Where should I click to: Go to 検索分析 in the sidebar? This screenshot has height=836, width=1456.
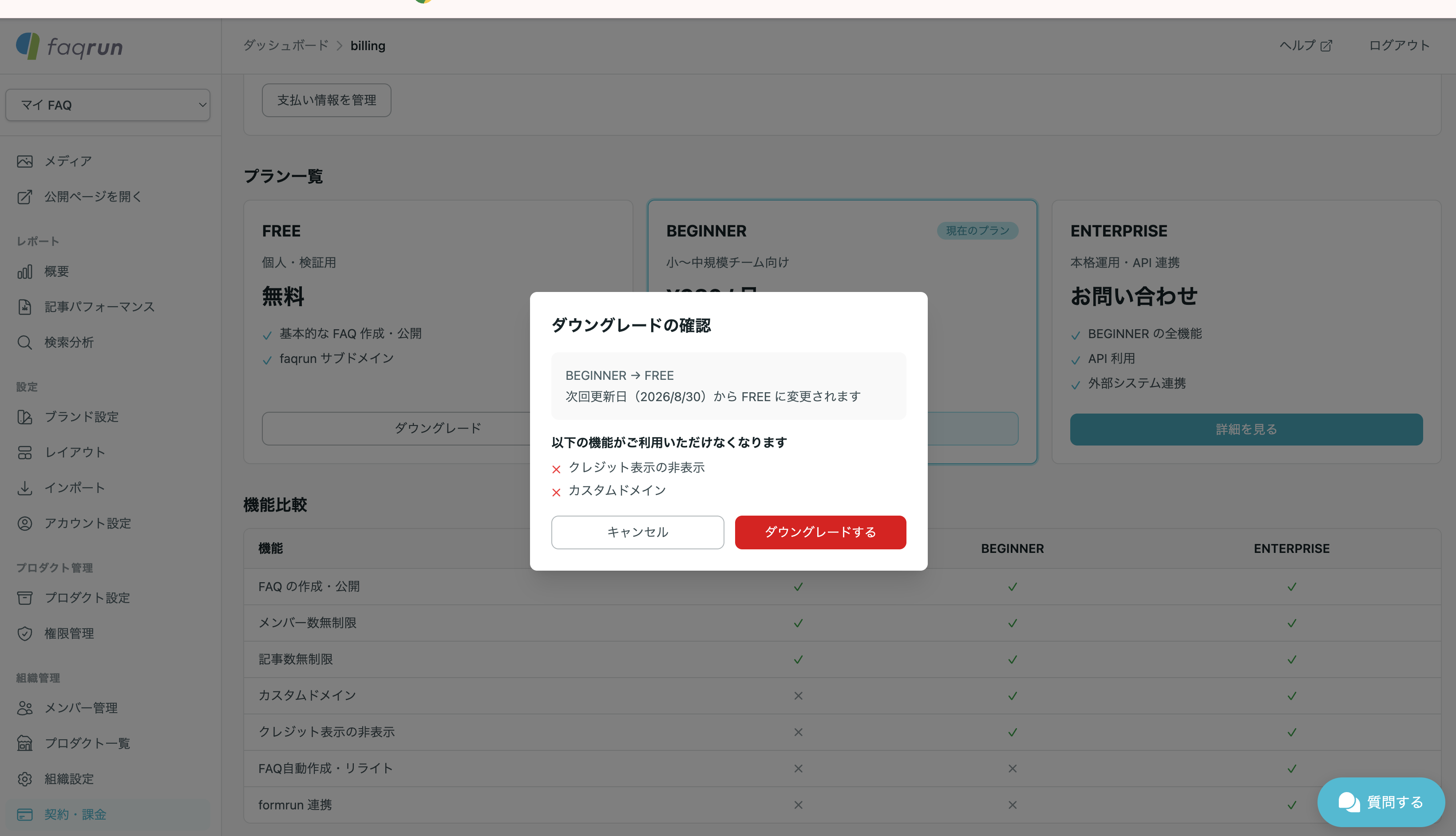click(108, 343)
